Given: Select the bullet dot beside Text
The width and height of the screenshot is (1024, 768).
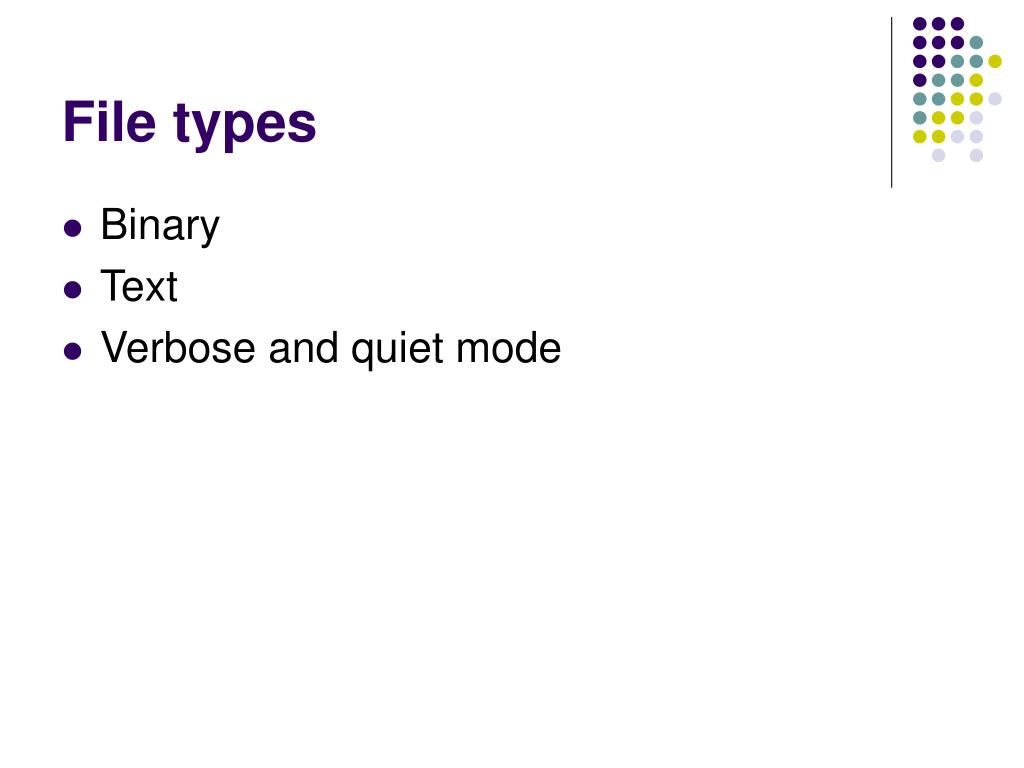Looking at the screenshot, I should coord(72,289).
